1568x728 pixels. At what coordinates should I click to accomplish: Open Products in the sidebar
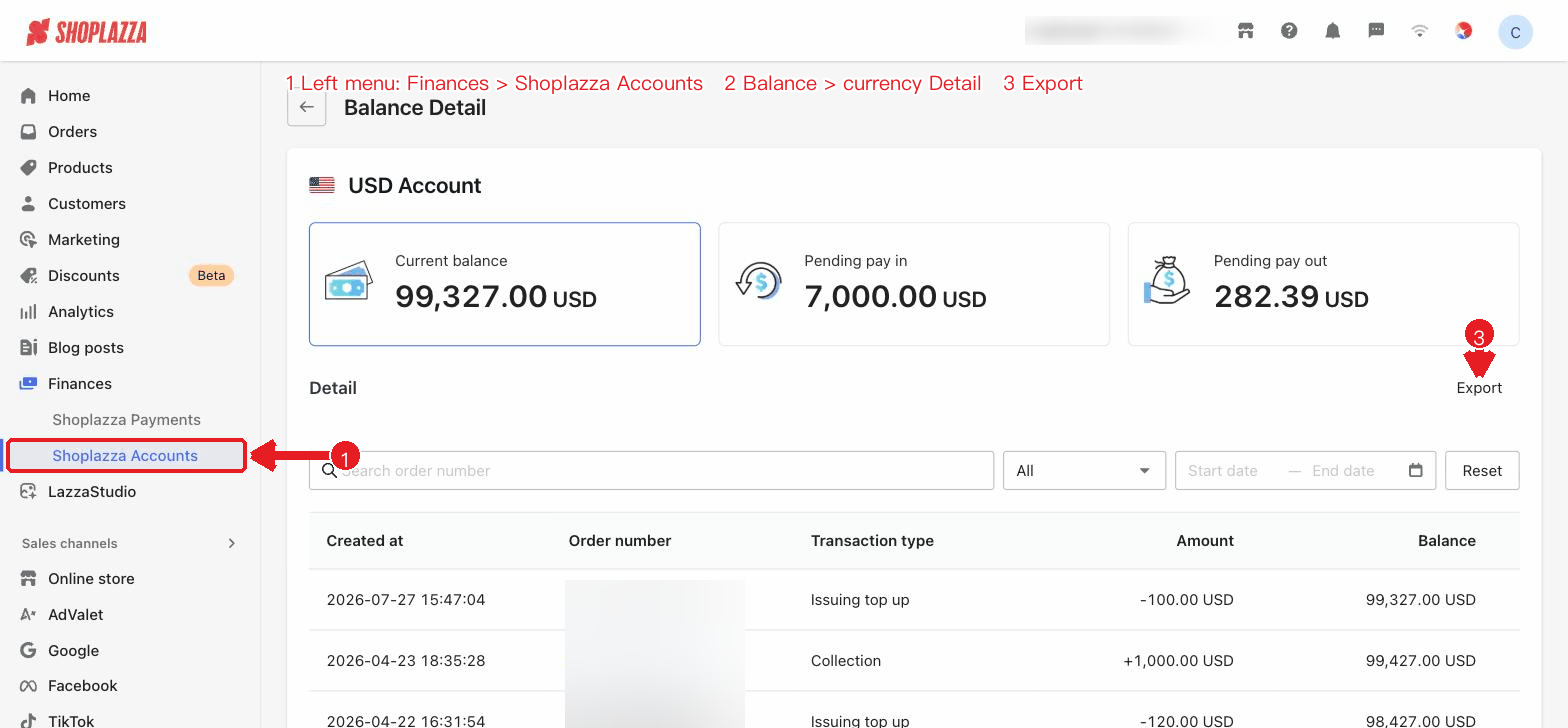(80, 168)
